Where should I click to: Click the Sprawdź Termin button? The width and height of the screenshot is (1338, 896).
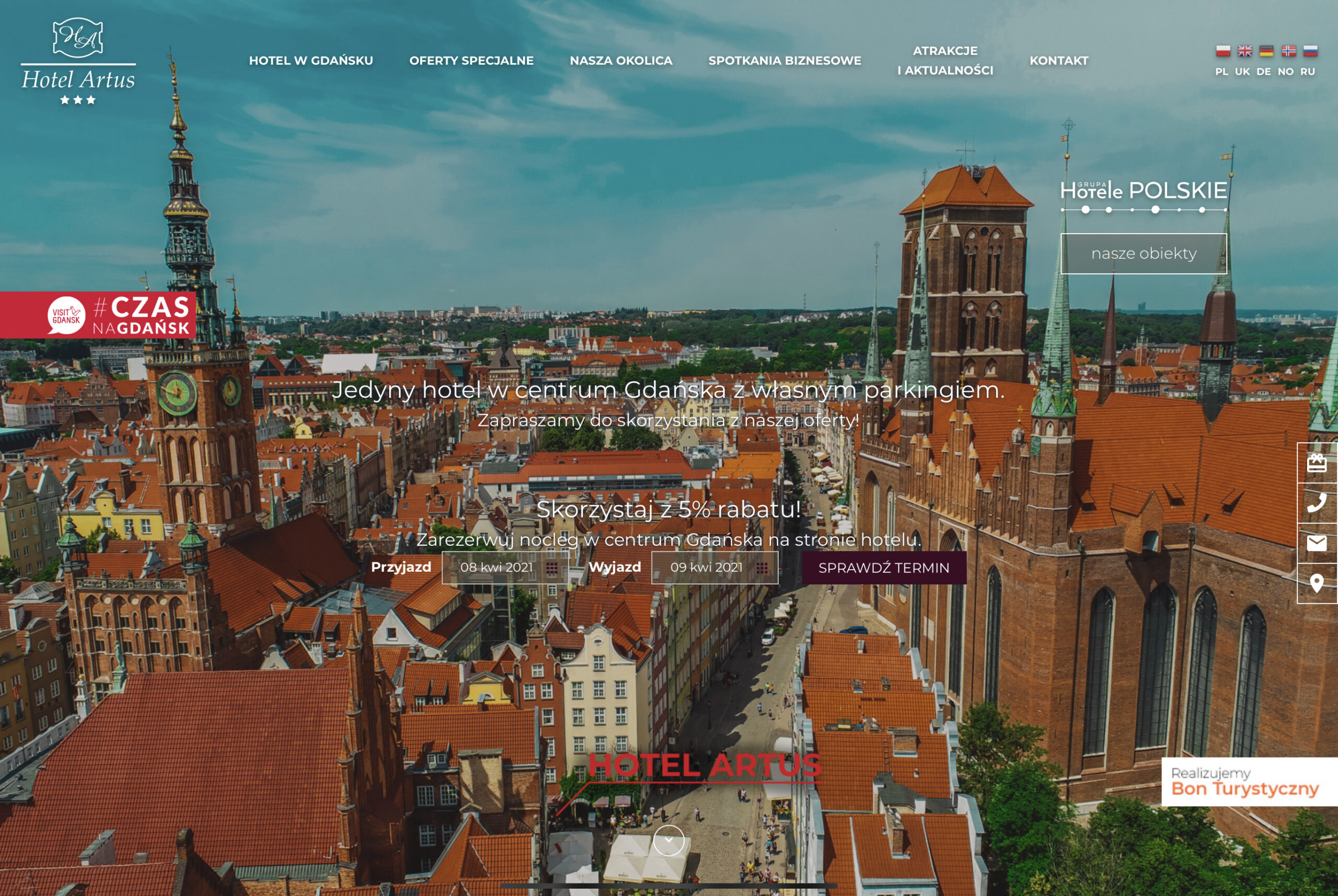(x=883, y=567)
